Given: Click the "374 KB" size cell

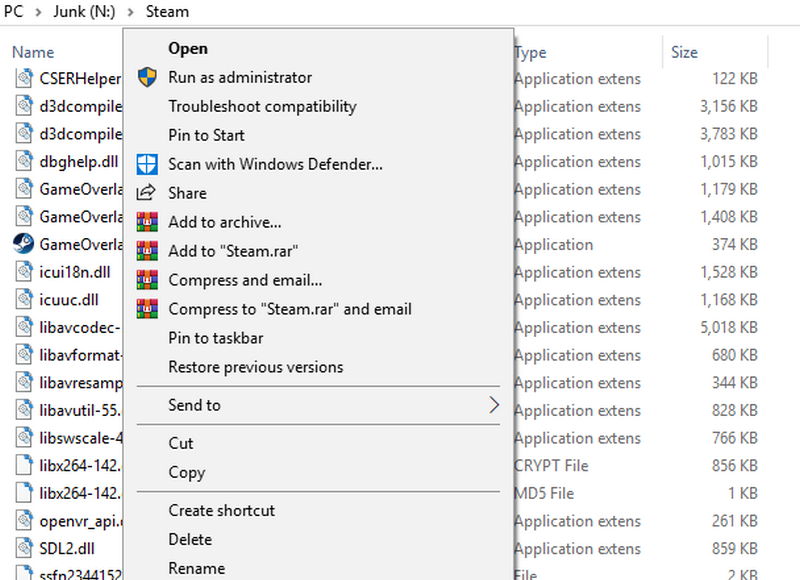Looking at the screenshot, I should click(x=735, y=244).
